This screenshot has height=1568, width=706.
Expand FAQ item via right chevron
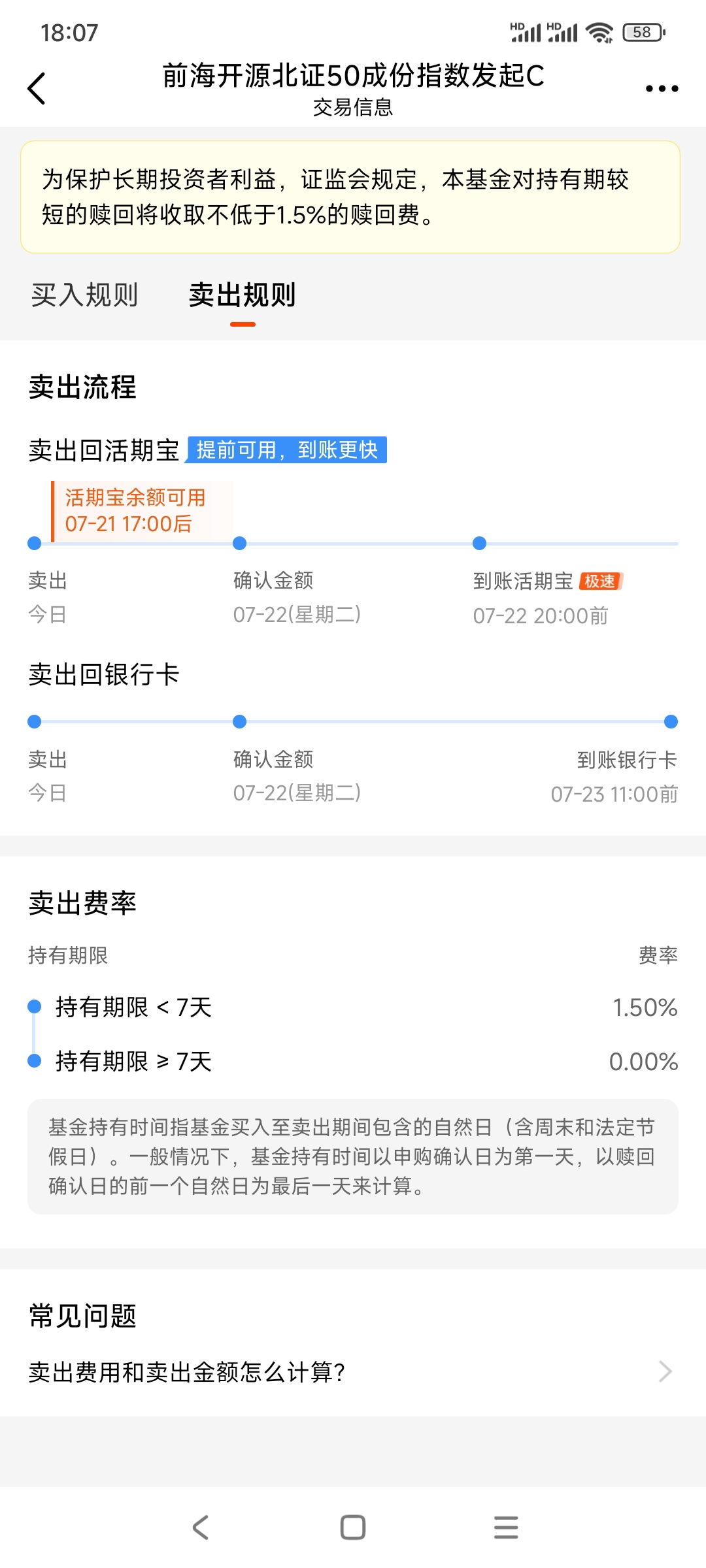point(665,1371)
